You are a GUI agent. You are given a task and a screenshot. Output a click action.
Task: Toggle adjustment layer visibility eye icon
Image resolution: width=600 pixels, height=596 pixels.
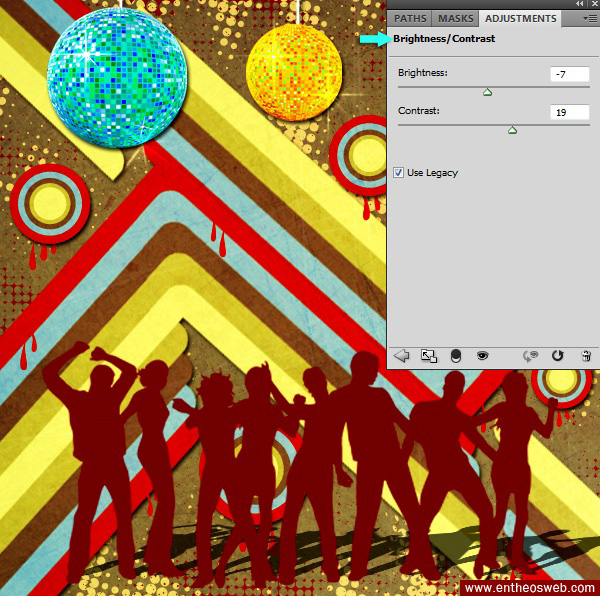[x=483, y=356]
